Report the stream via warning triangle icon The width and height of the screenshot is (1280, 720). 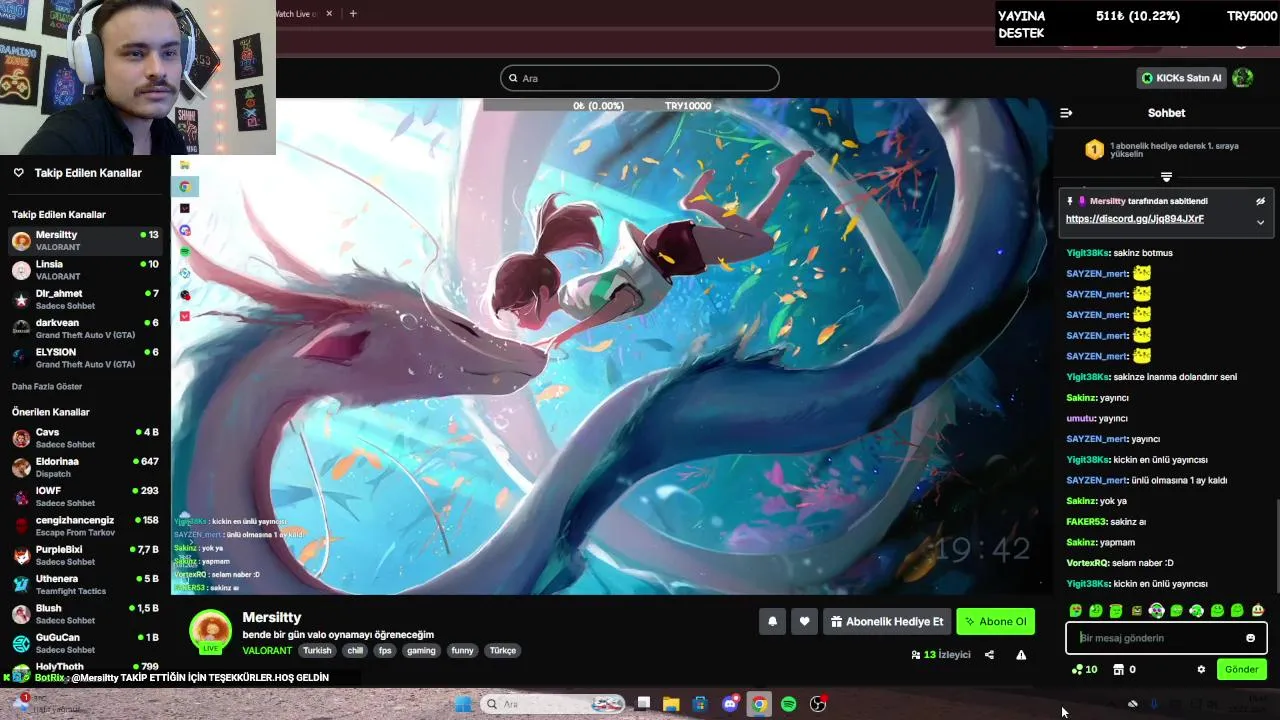1021,655
